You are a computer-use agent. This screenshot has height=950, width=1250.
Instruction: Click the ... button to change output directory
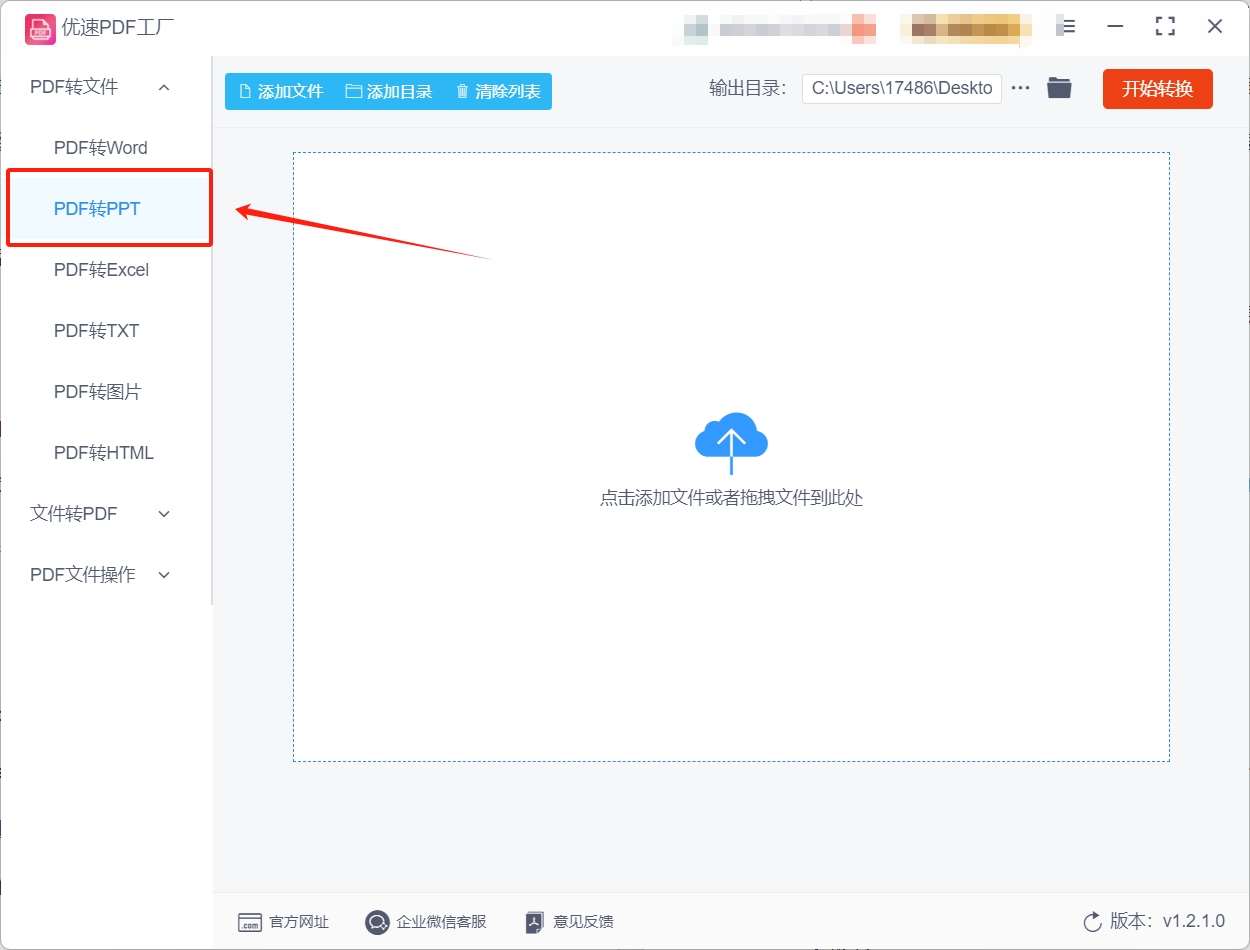click(1020, 87)
